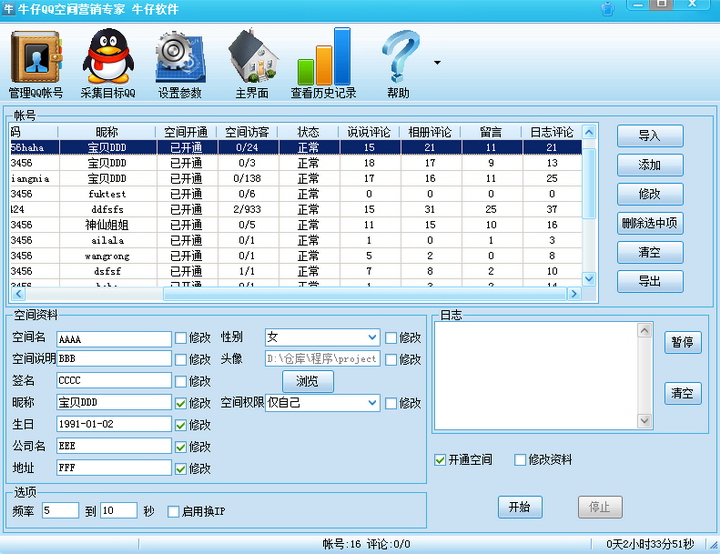Viewport: 720px width, 554px height.
Task: Sort by 状态 column header
Action: pos(308,132)
